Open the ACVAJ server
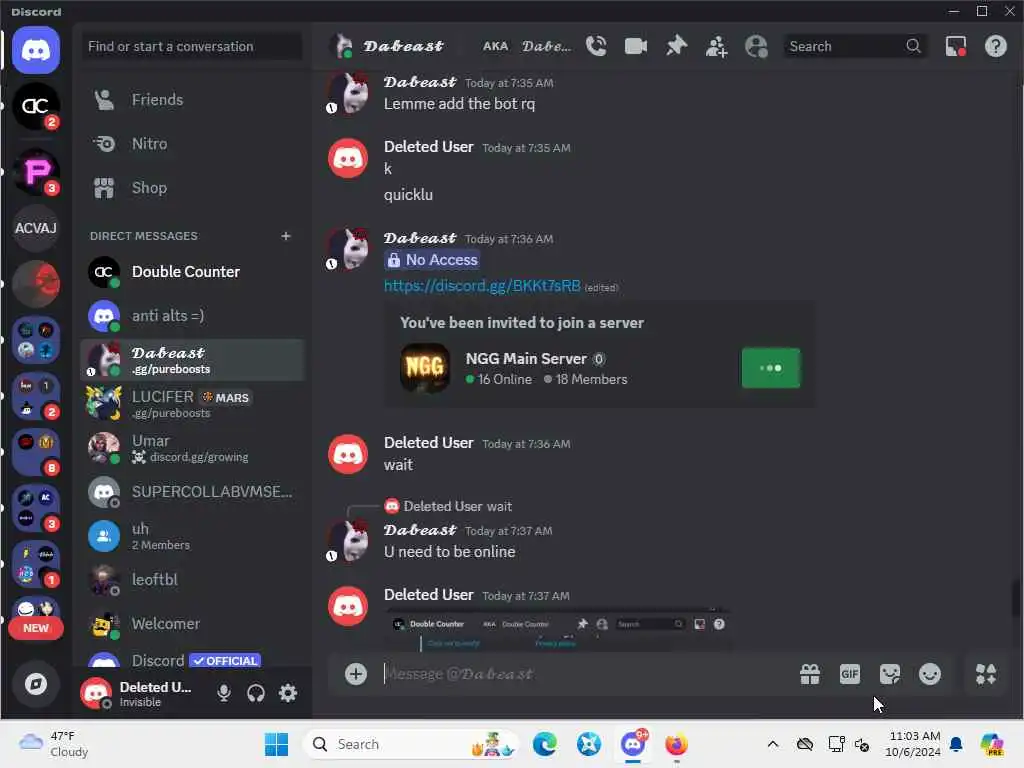 pos(36,228)
